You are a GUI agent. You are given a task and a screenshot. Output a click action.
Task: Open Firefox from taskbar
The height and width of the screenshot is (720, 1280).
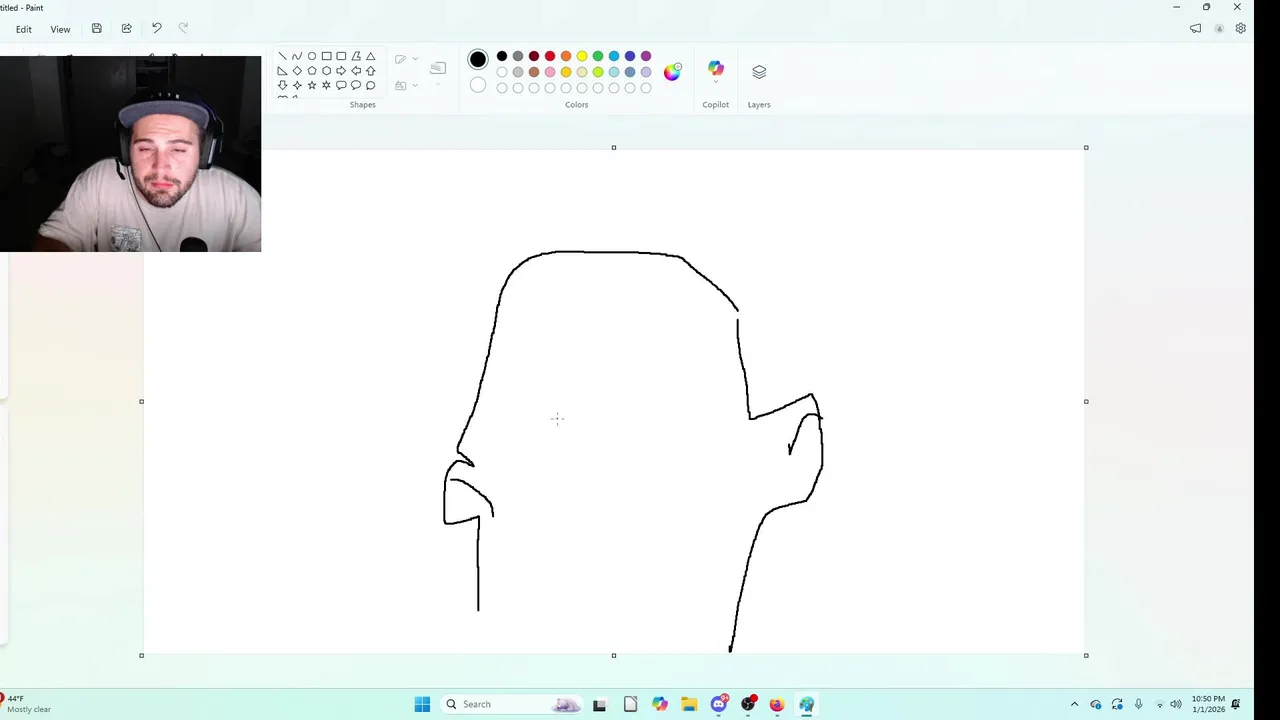pos(777,704)
